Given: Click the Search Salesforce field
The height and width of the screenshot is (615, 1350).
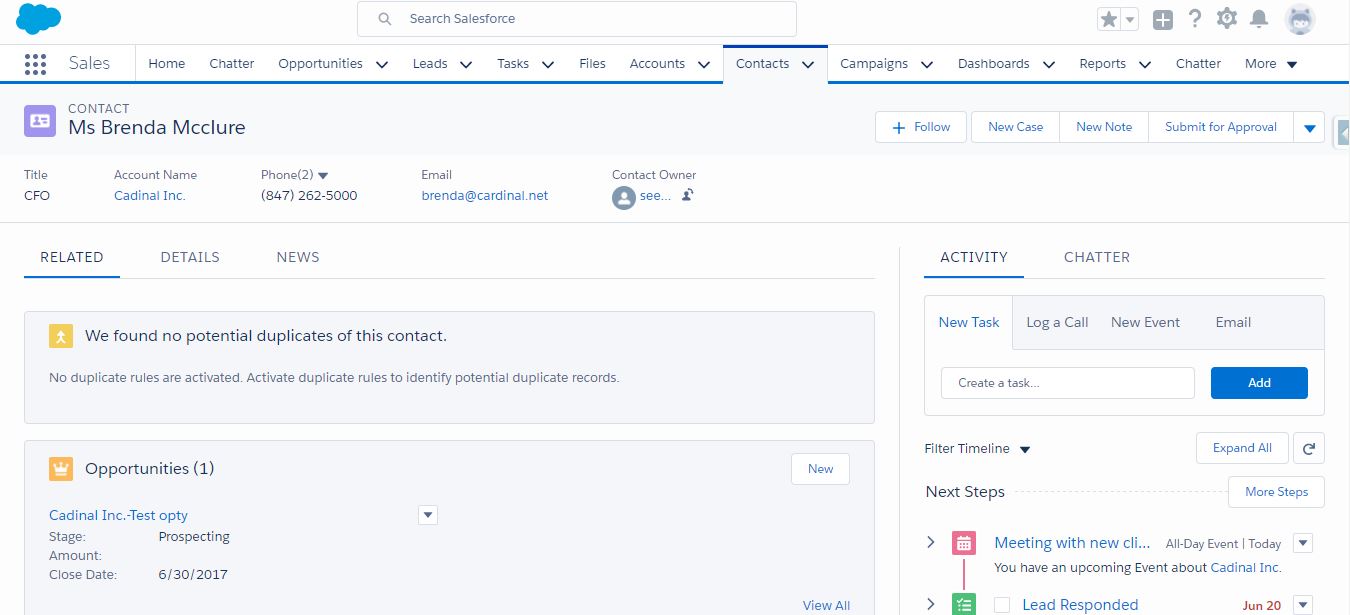Looking at the screenshot, I should pos(577,19).
